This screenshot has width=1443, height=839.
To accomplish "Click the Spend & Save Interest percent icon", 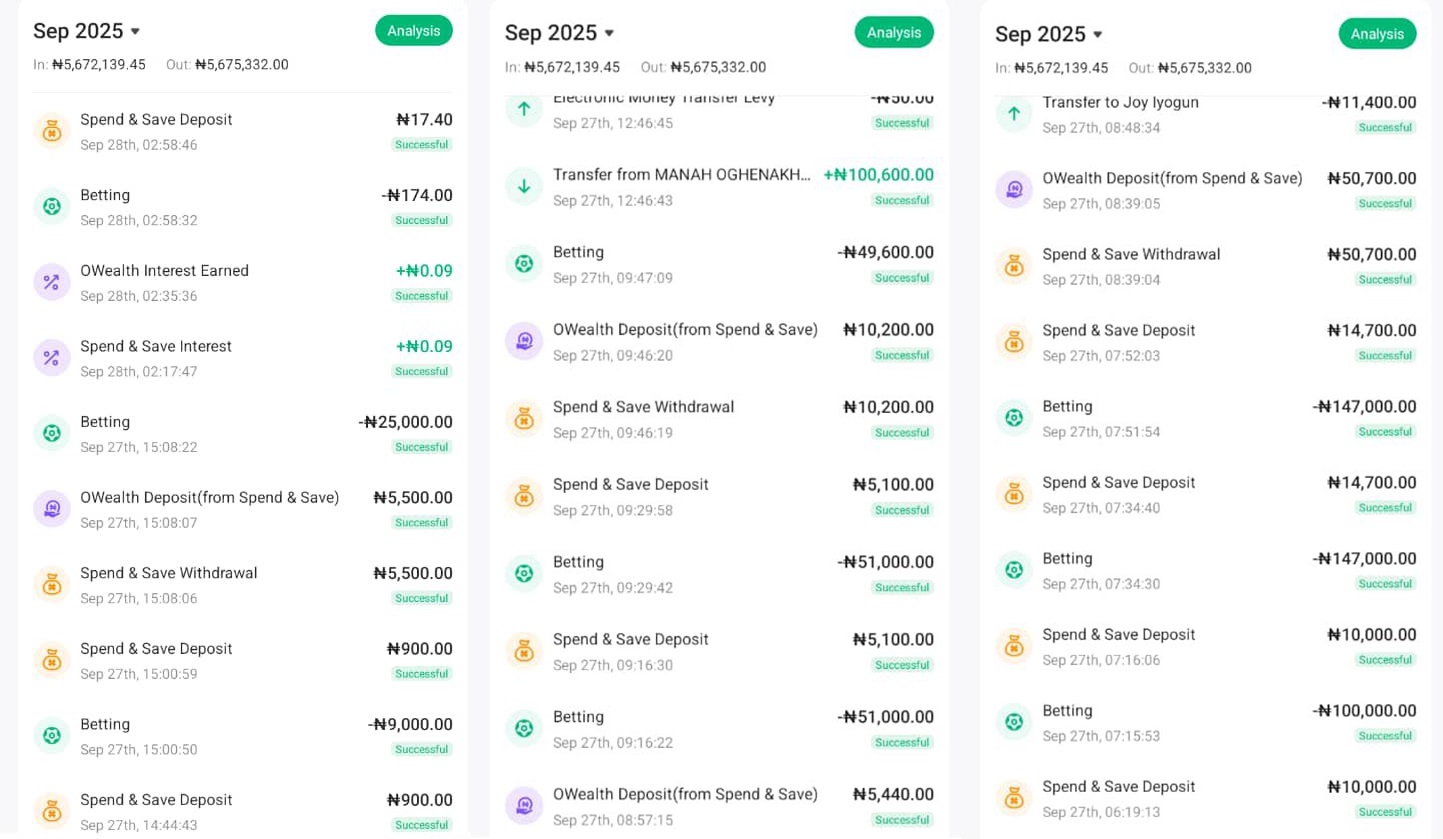I will point(52,358).
